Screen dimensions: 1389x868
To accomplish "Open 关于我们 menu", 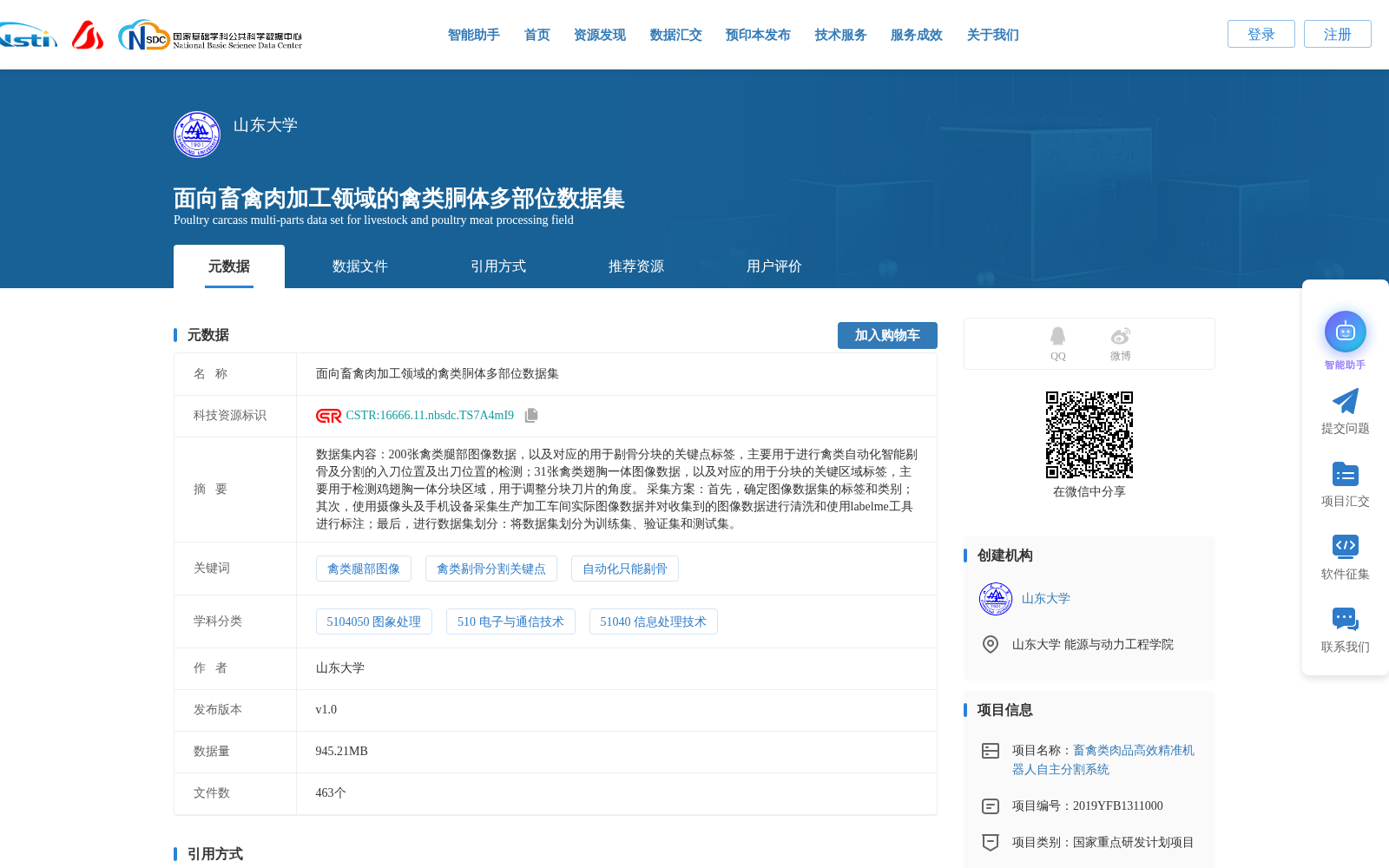I will click(x=992, y=35).
